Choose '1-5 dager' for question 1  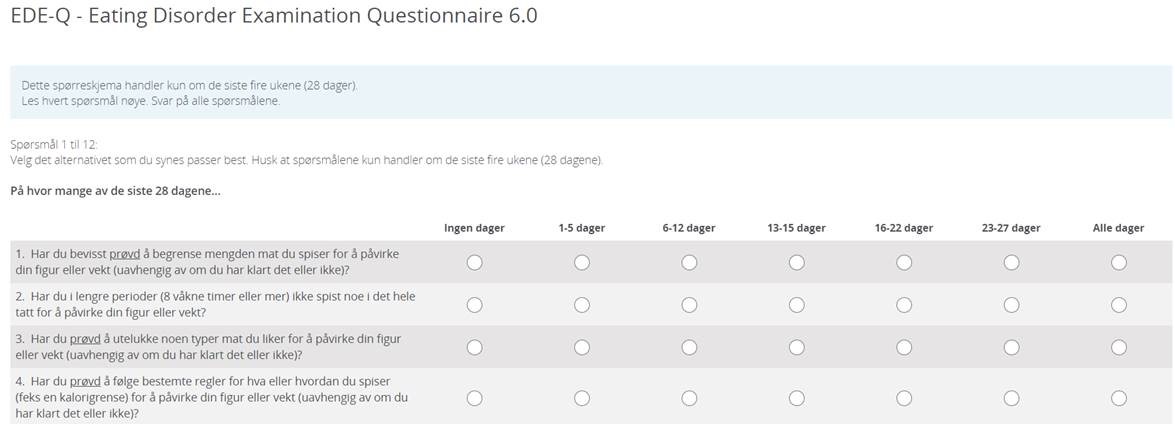[x=582, y=262]
